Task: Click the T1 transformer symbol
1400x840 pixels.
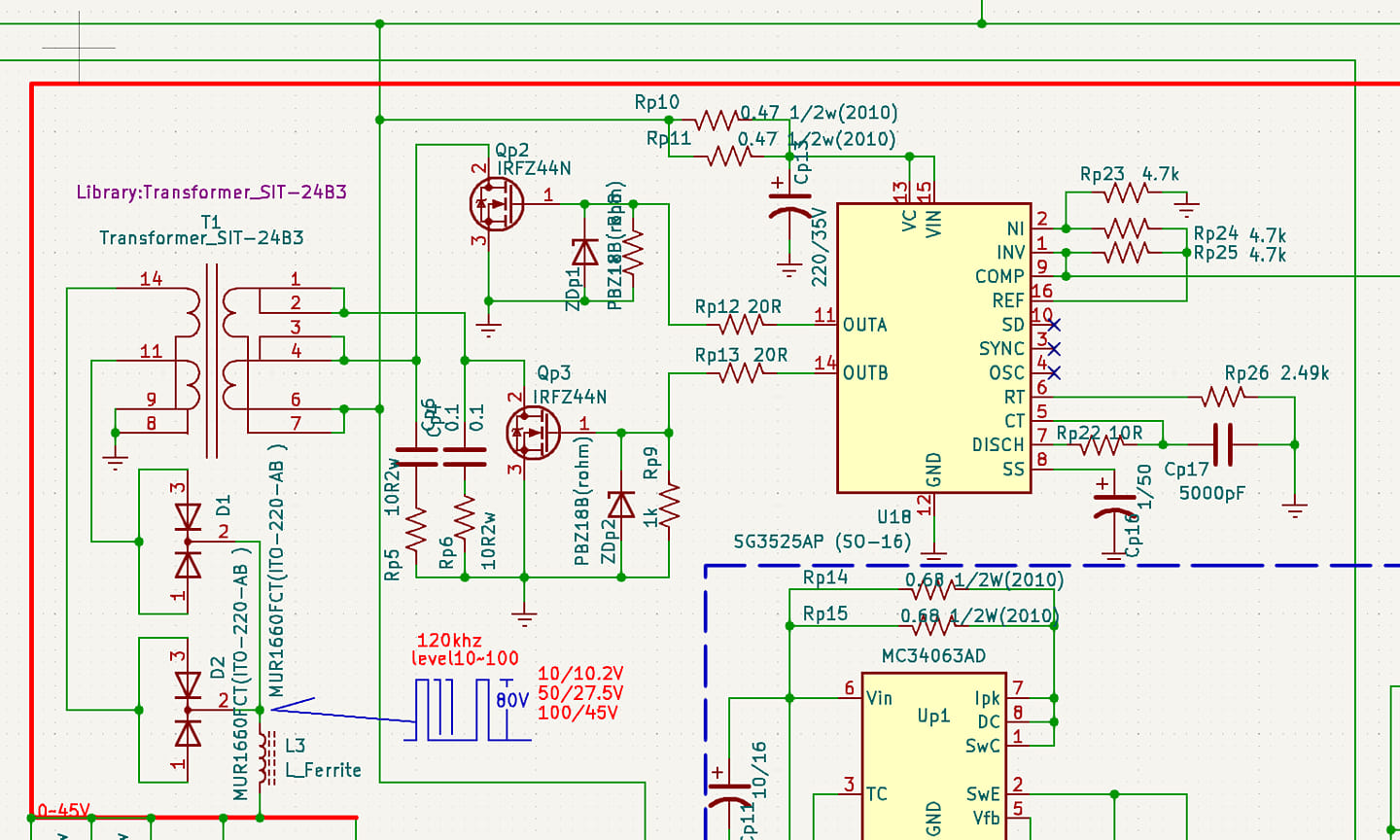Action: click(211, 360)
